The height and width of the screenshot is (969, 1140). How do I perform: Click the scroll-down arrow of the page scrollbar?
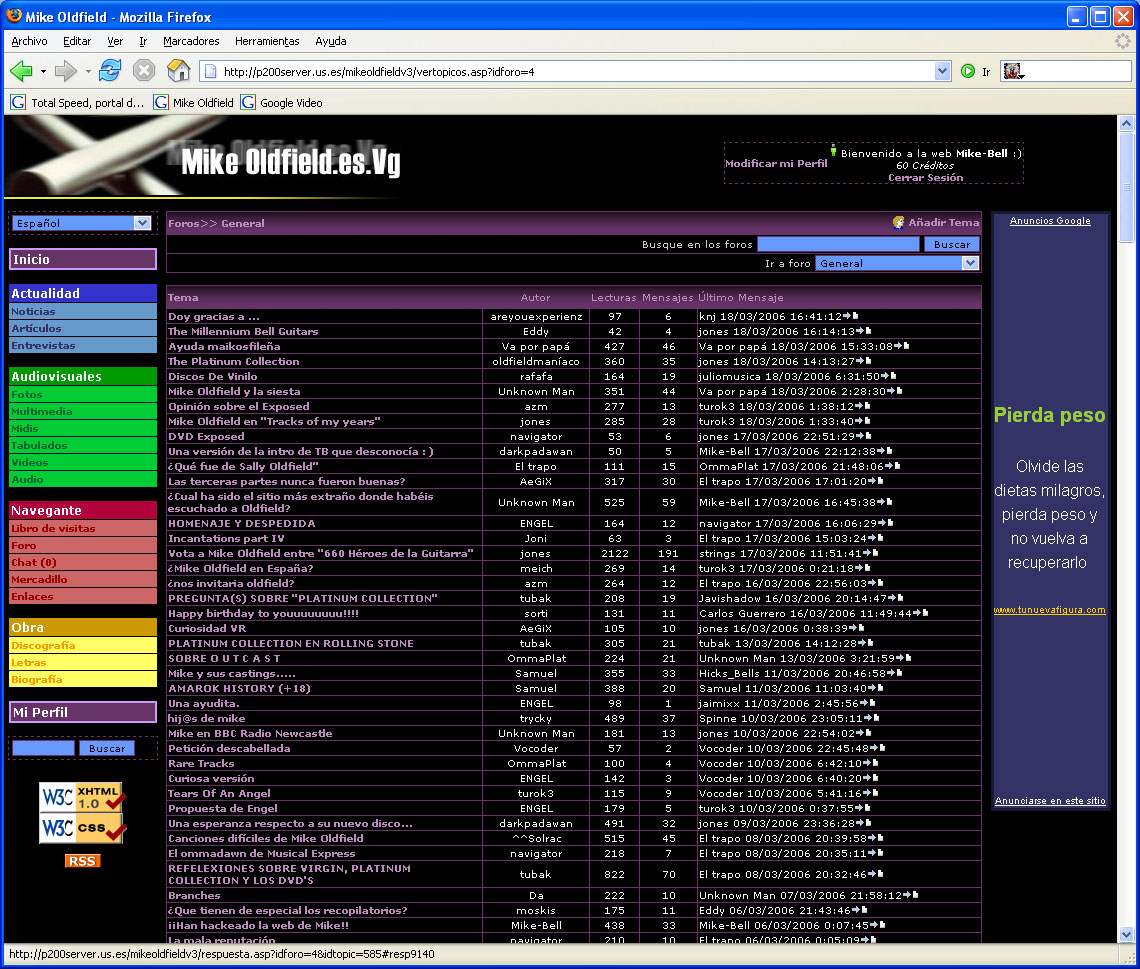click(x=1126, y=934)
